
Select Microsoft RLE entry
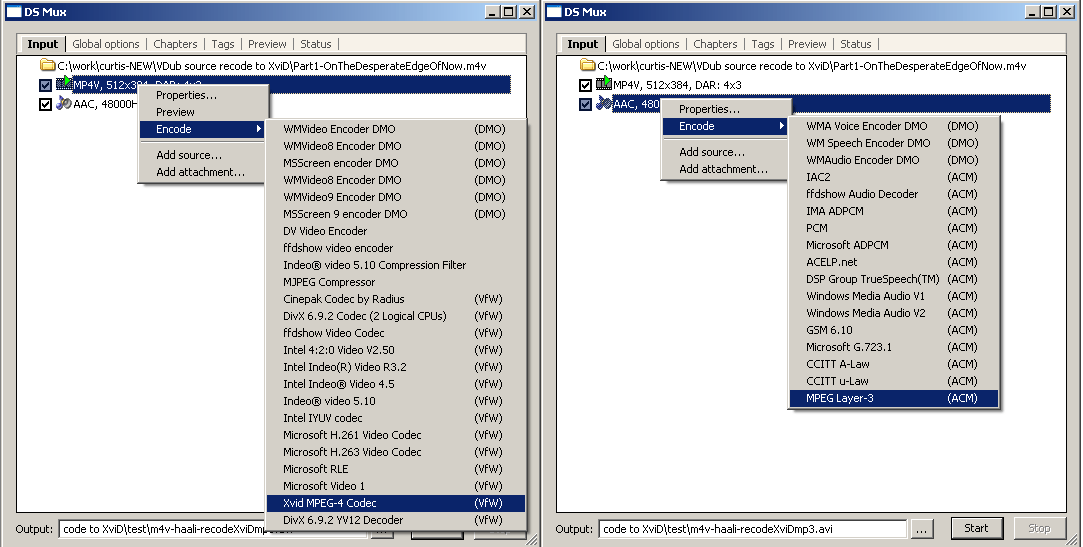396,469
